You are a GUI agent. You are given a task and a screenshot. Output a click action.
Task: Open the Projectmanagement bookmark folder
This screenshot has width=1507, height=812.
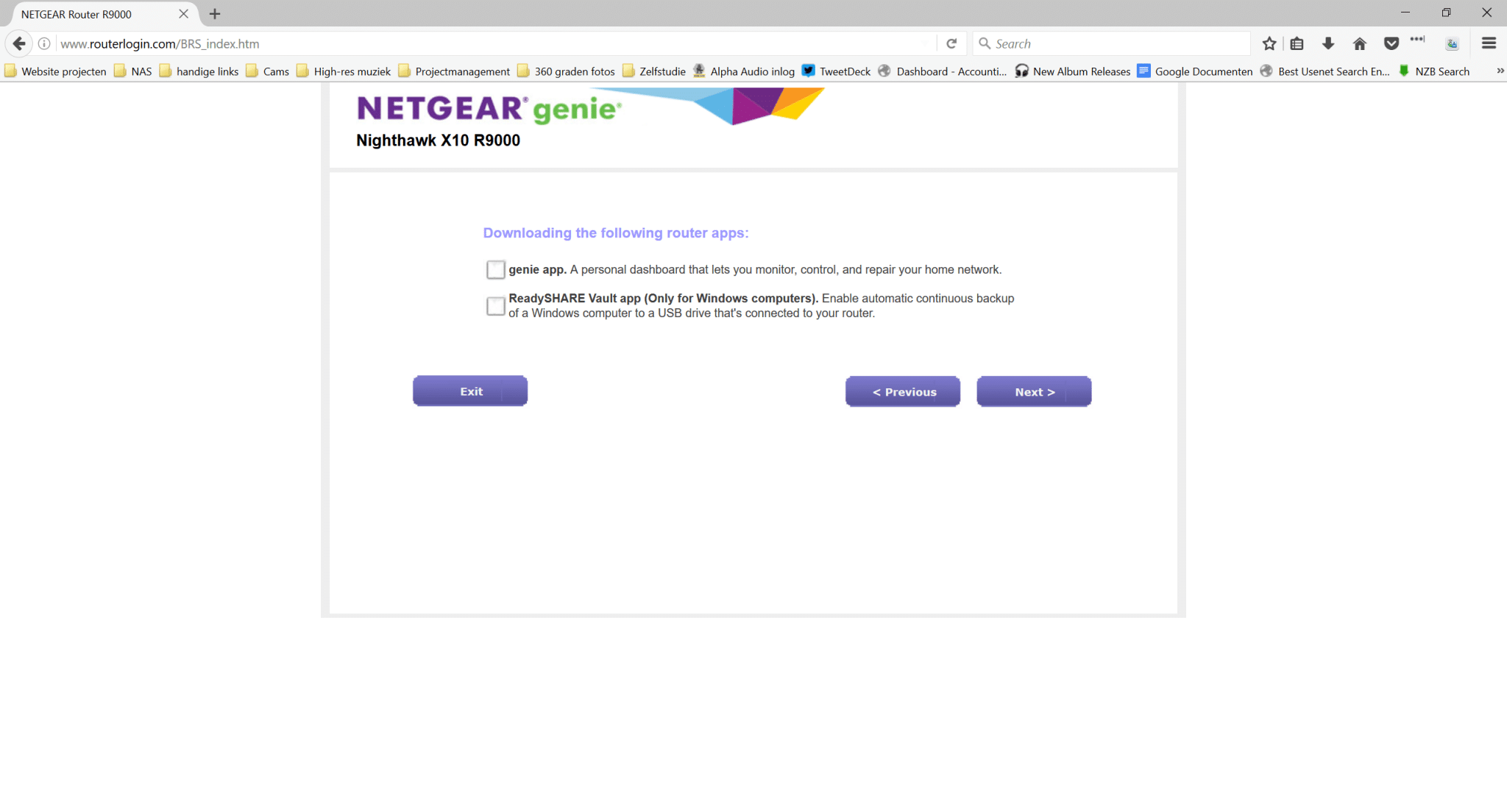454,71
